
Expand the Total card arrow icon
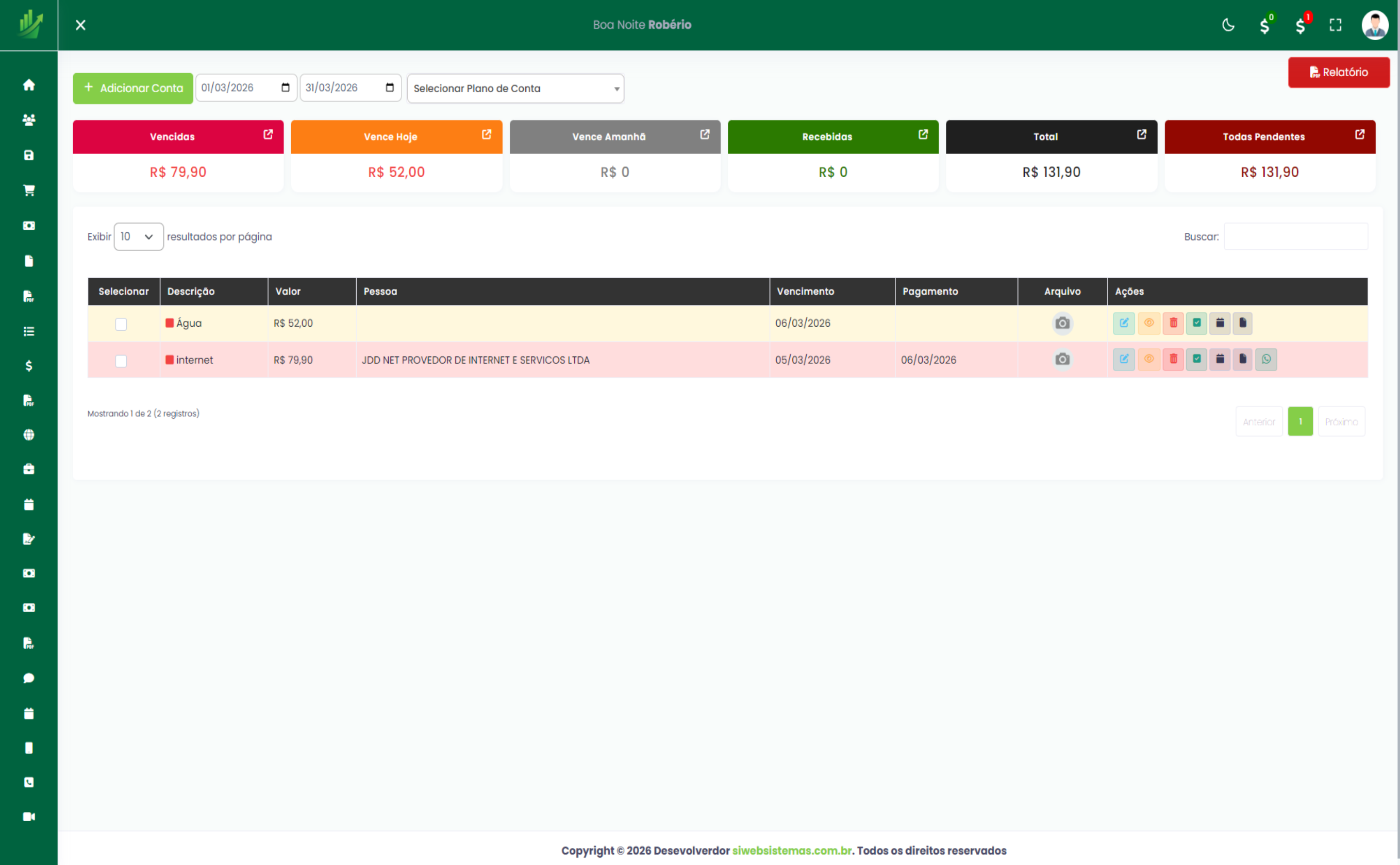point(1141,134)
